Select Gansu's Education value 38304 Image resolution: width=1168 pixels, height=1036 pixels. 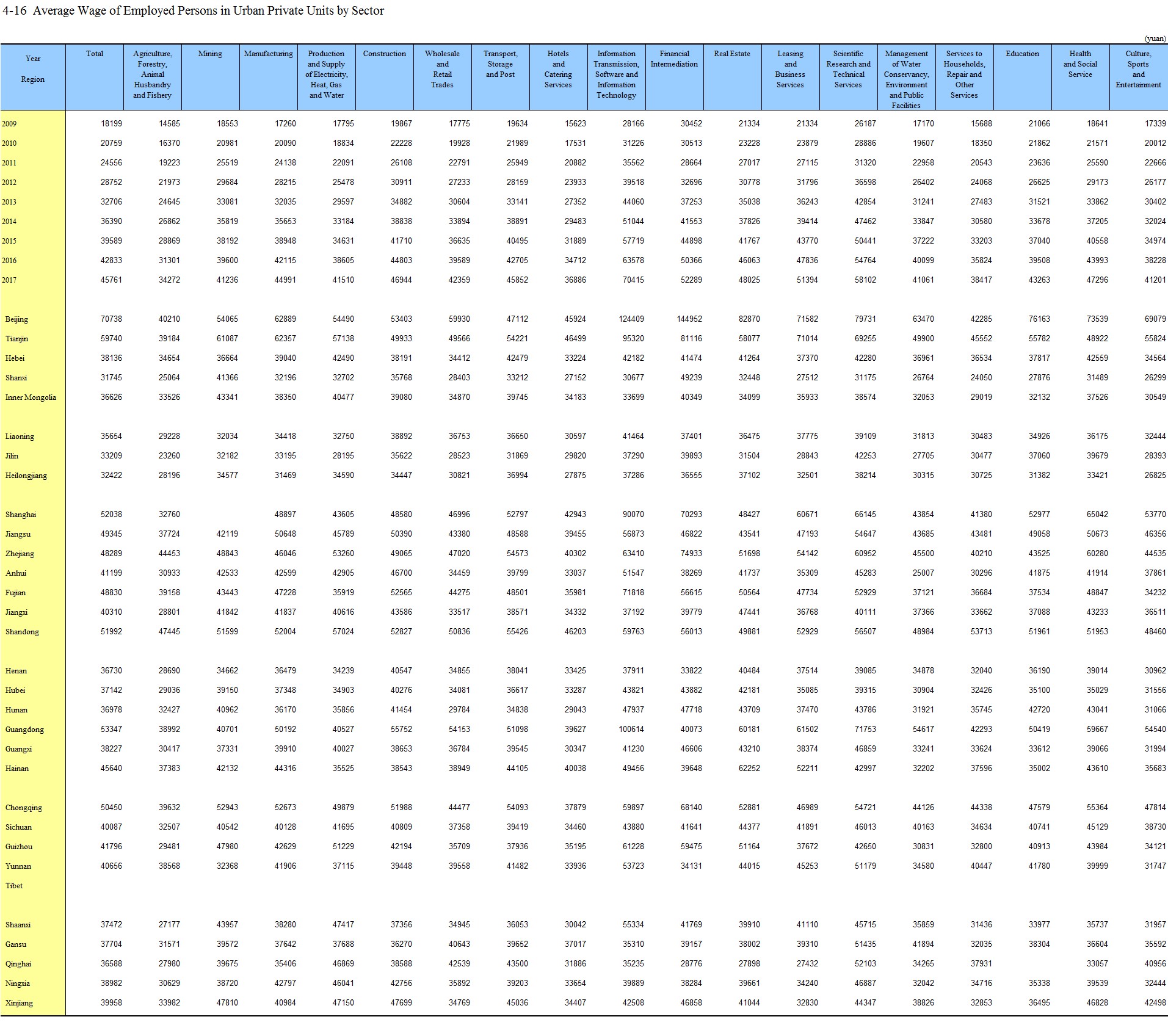(x=1039, y=944)
